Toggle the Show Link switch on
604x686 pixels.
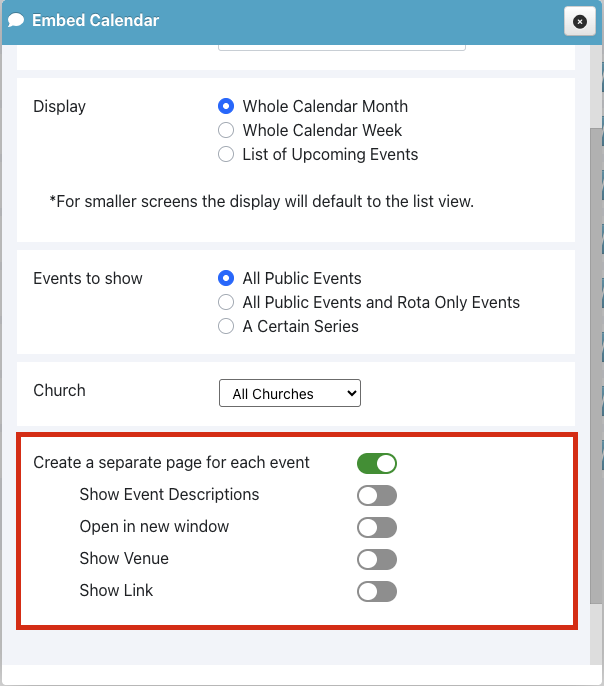pyautogui.click(x=377, y=592)
